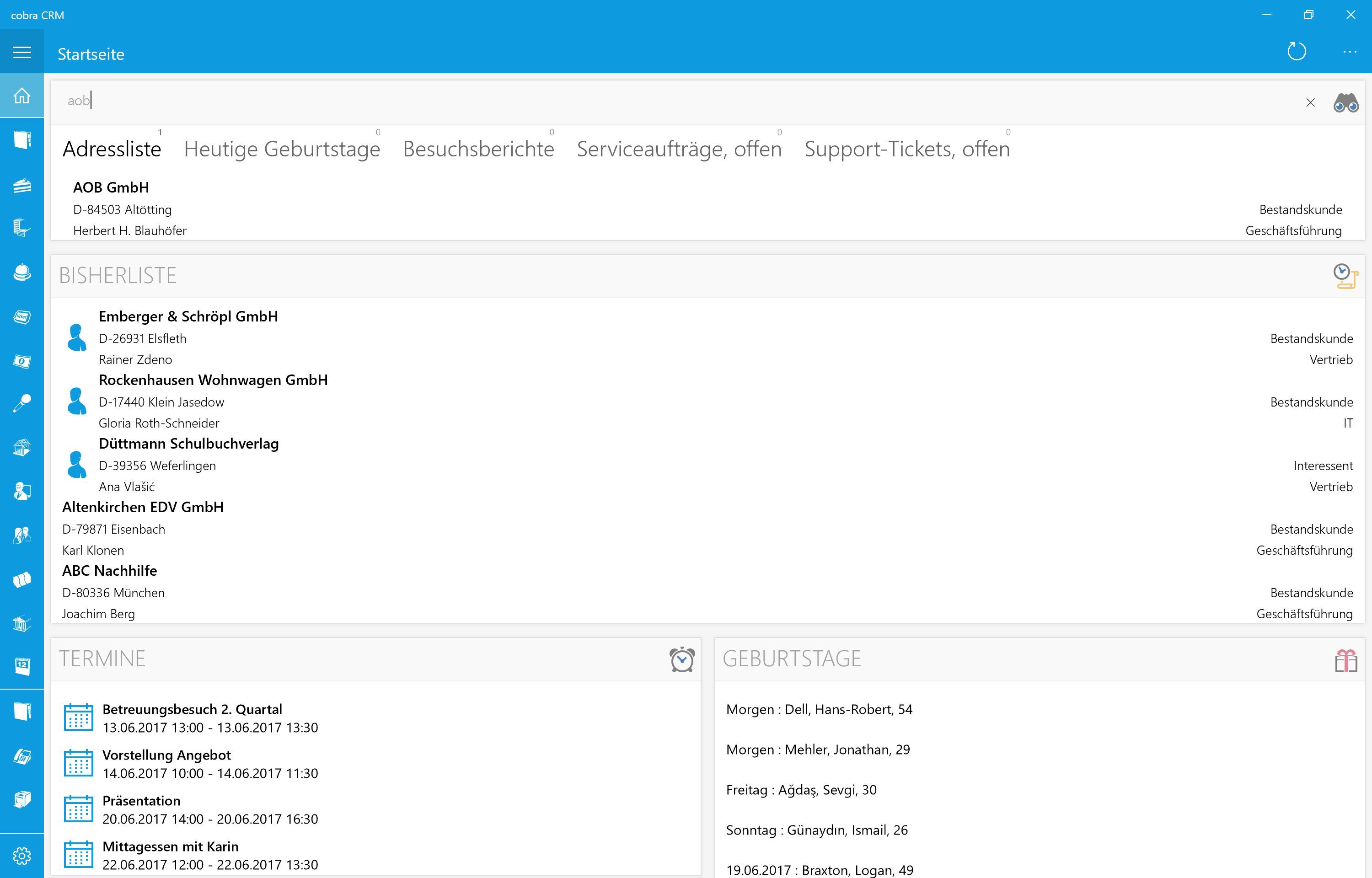The height and width of the screenshot is (878, 1372).
Task: Click the telephone icon in sidebar
Action: [x=21, y=756]
